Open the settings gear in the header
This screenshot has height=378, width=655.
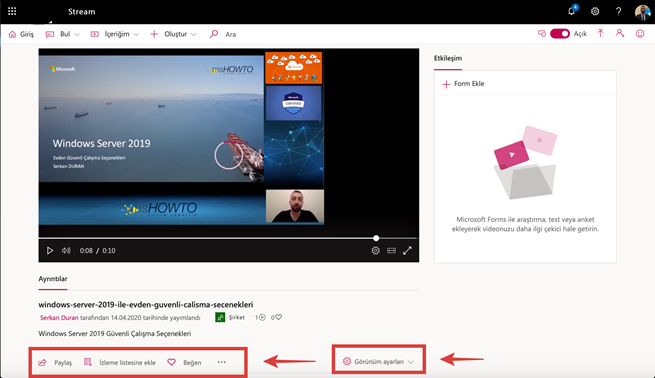595,11
